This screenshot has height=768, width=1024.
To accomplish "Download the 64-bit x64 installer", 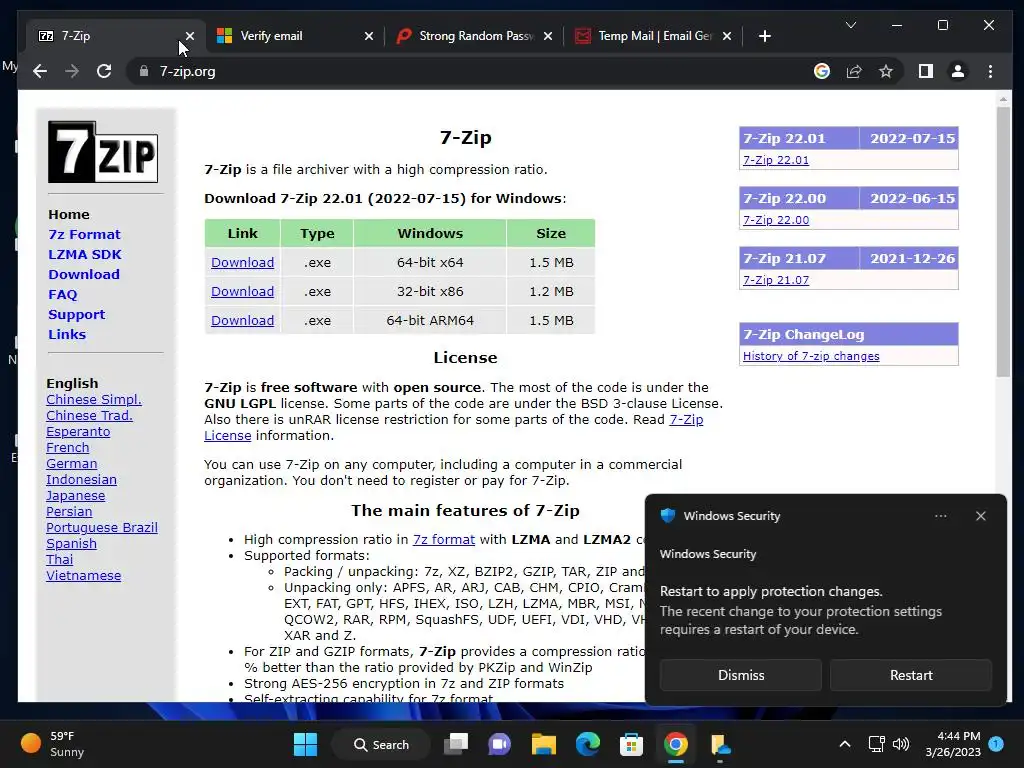I will point(242,263).
